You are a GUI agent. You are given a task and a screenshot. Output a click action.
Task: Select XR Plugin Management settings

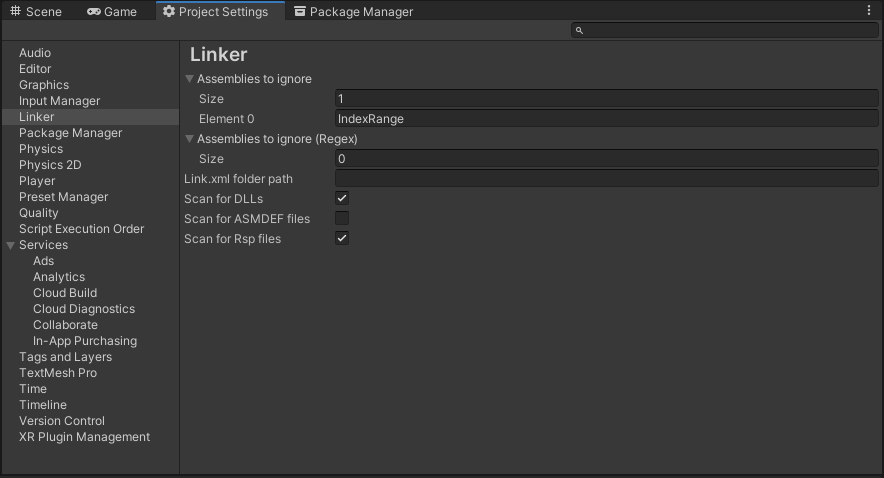pos(85,437)
